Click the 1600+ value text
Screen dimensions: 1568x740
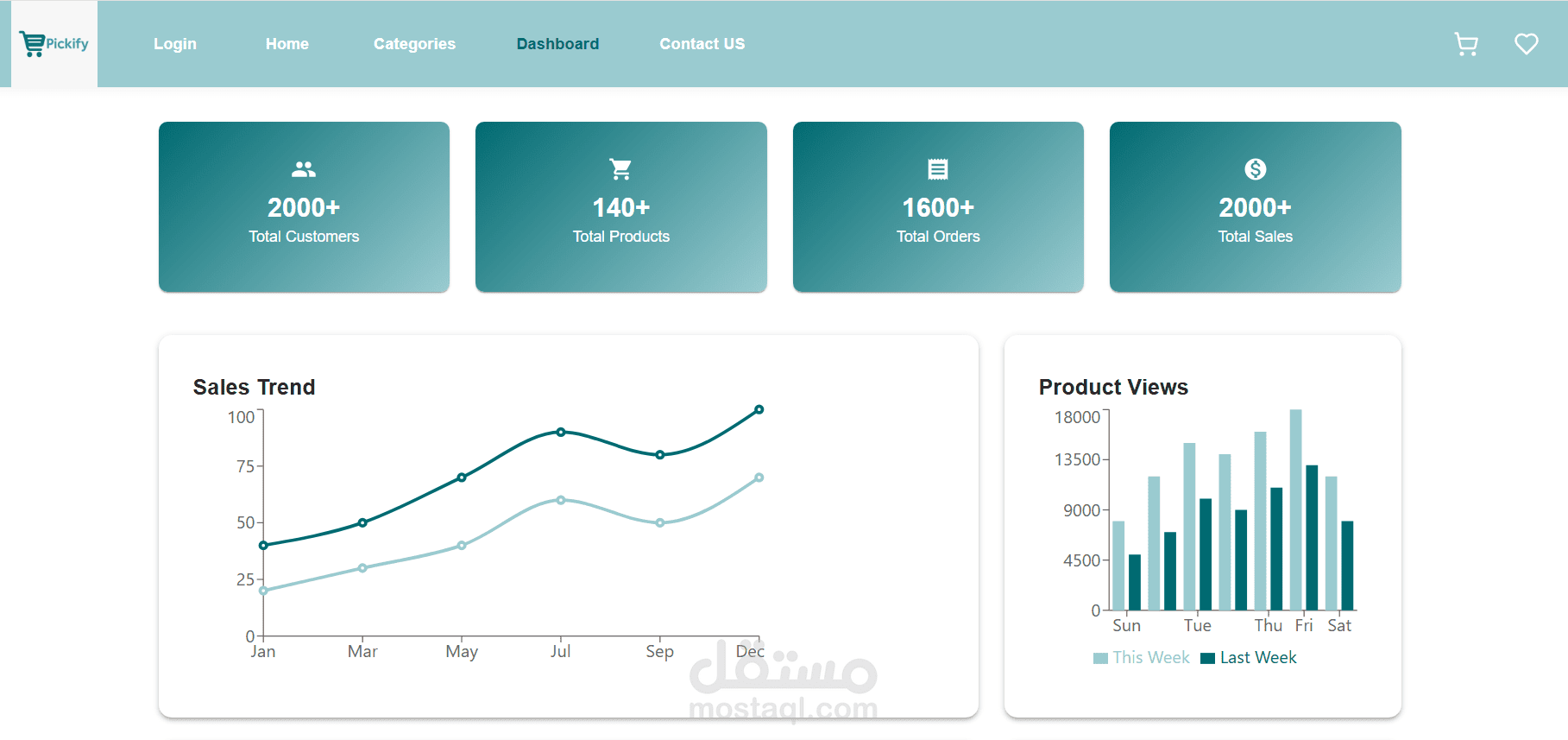click(x=938, y=207)
